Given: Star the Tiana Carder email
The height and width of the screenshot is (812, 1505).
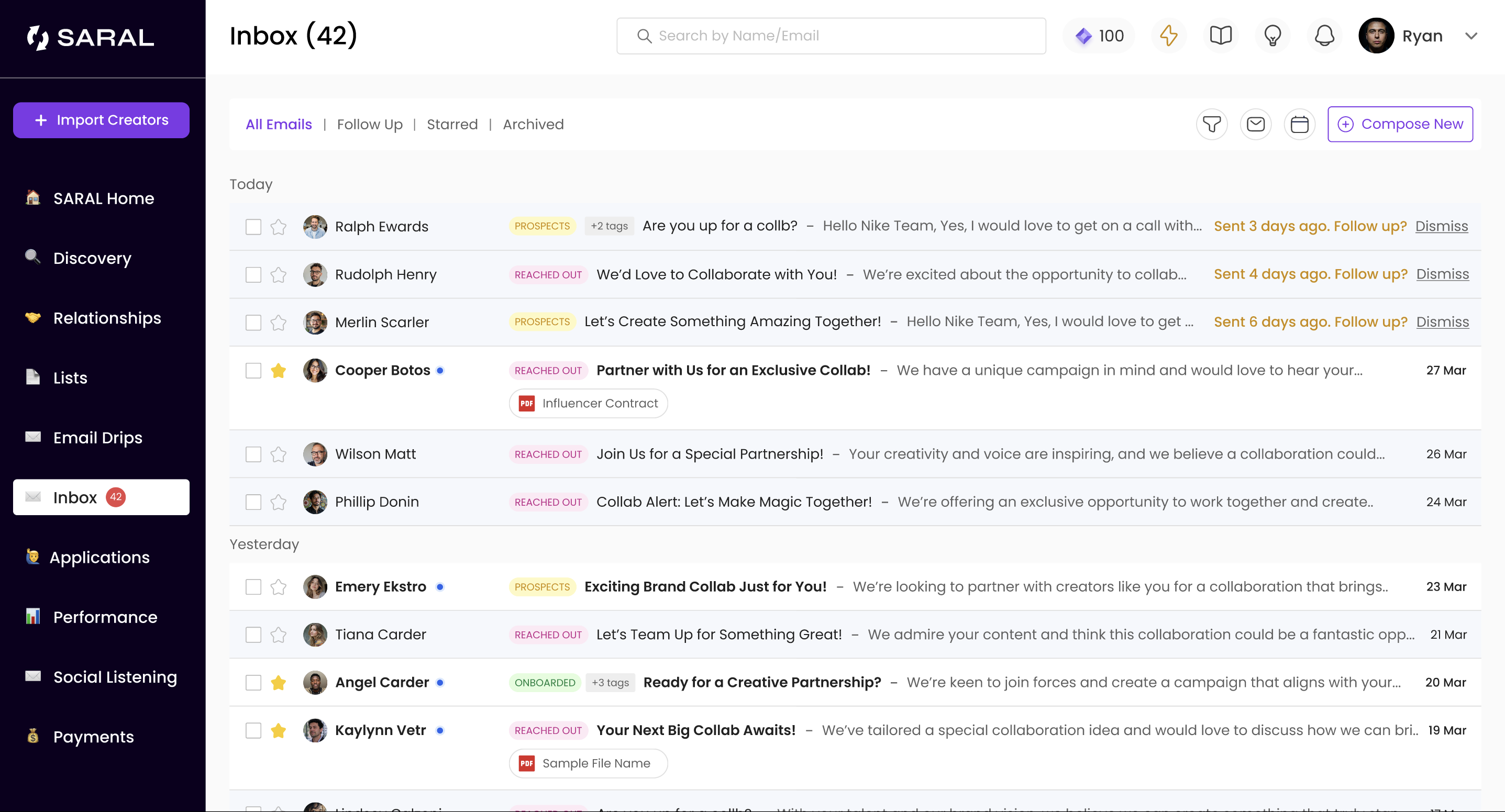Looking at the screenshot, I should pos(278,635).
